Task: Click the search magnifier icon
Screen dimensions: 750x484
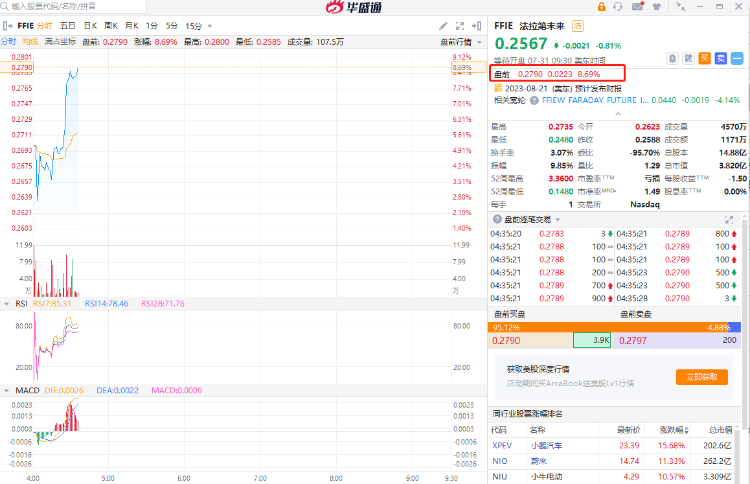Action: (x=5, y=6)
